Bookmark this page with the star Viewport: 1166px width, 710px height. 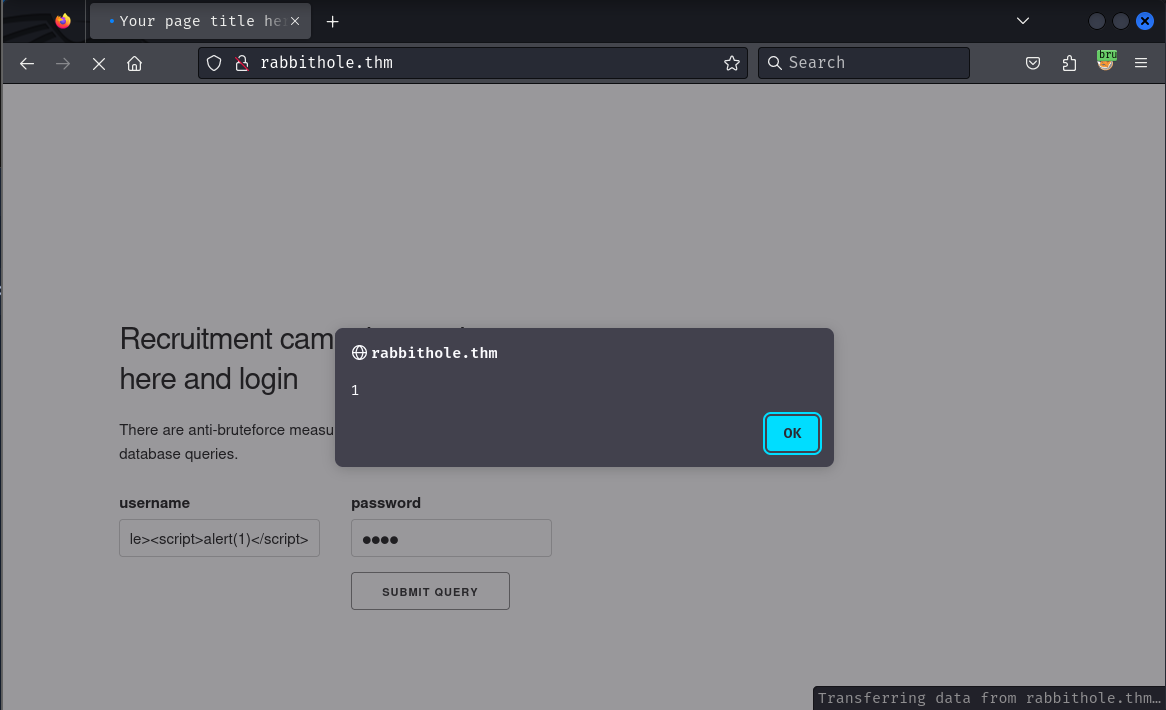pos(732,63)
